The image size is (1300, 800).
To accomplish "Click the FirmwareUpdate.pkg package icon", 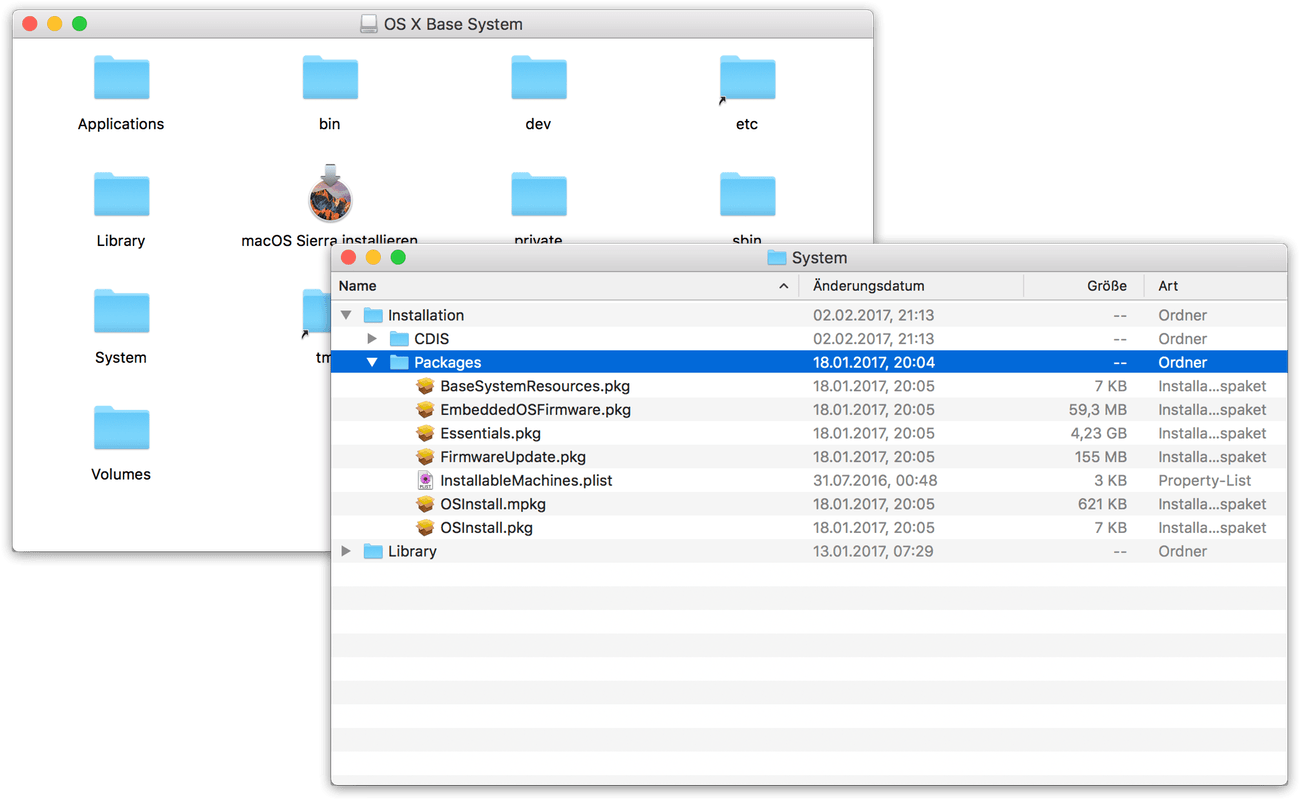I will (425, 457).
